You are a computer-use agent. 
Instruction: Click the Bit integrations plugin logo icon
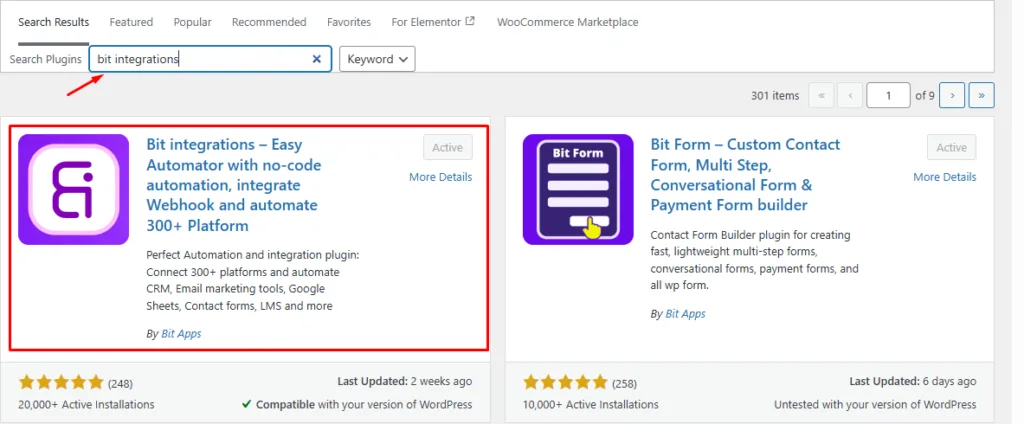(x=73, y=189)
